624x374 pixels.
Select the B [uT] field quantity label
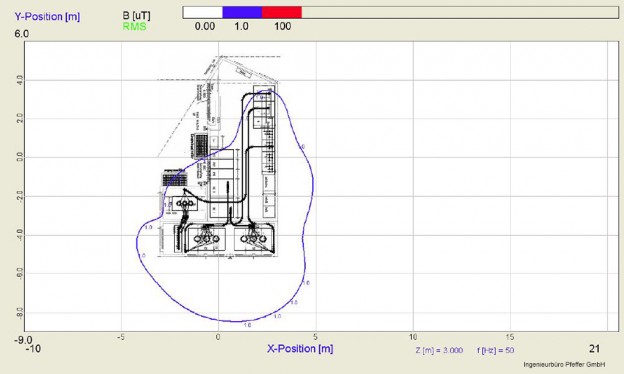[x=136, y=16]
